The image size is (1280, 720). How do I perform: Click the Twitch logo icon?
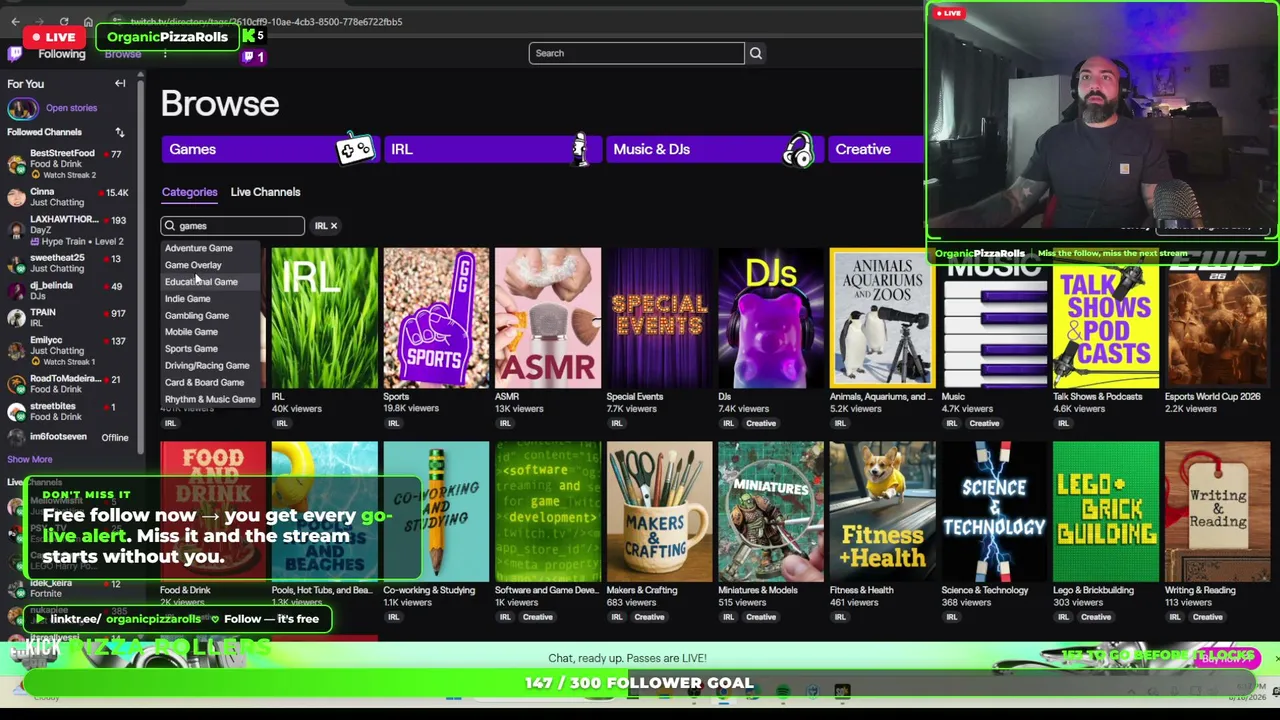[x=14, y=54]
